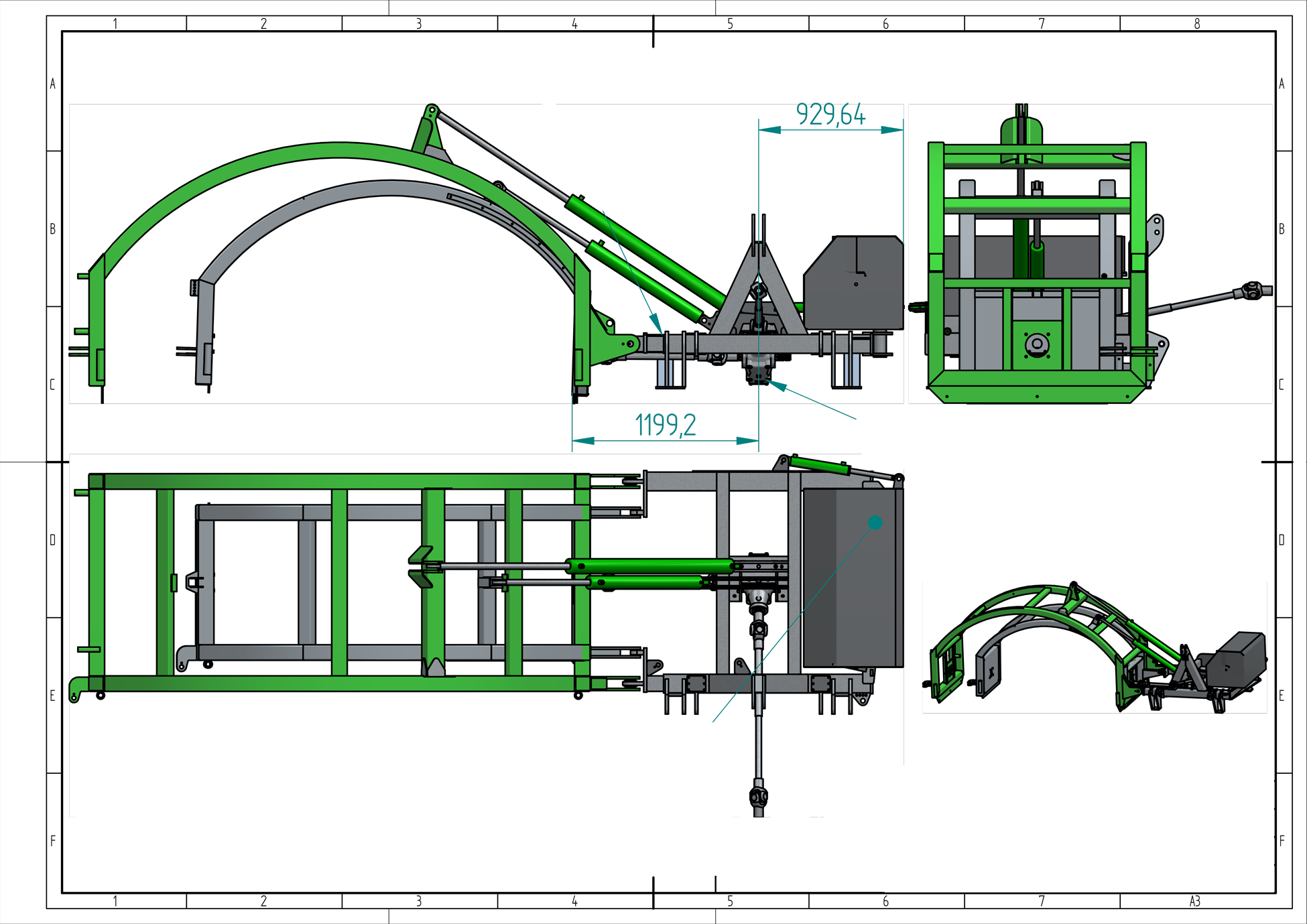Click zone row label A on left border
Viewport: 1307px width, 924px height.
coord(53,84)
